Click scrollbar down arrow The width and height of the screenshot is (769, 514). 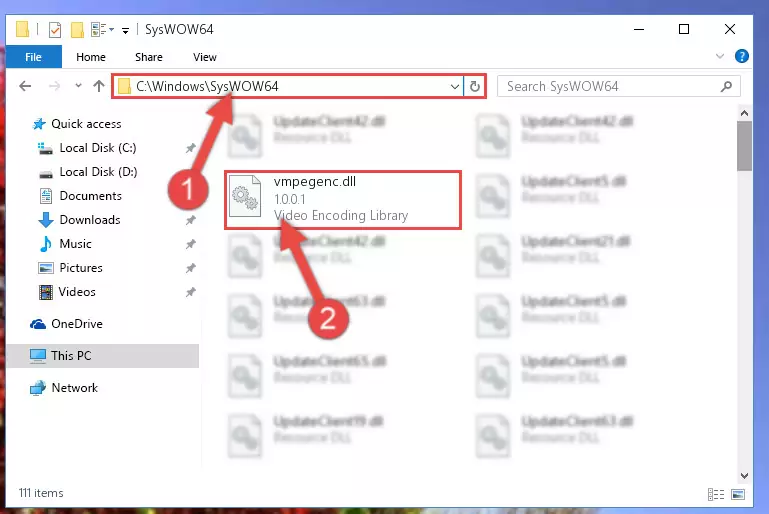tap(744, 475)
